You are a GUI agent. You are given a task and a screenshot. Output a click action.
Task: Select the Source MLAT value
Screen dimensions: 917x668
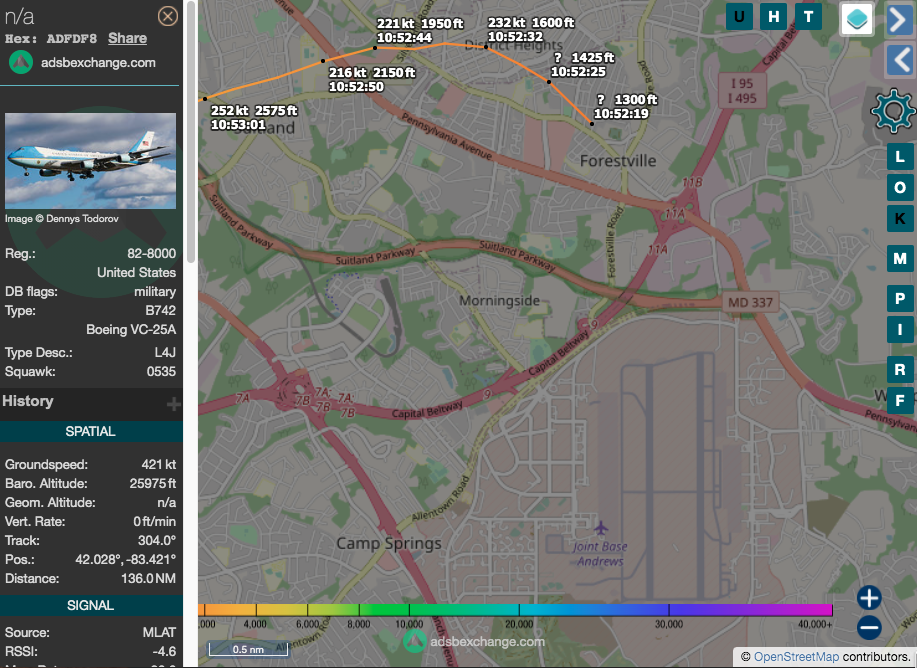[159, 632]
